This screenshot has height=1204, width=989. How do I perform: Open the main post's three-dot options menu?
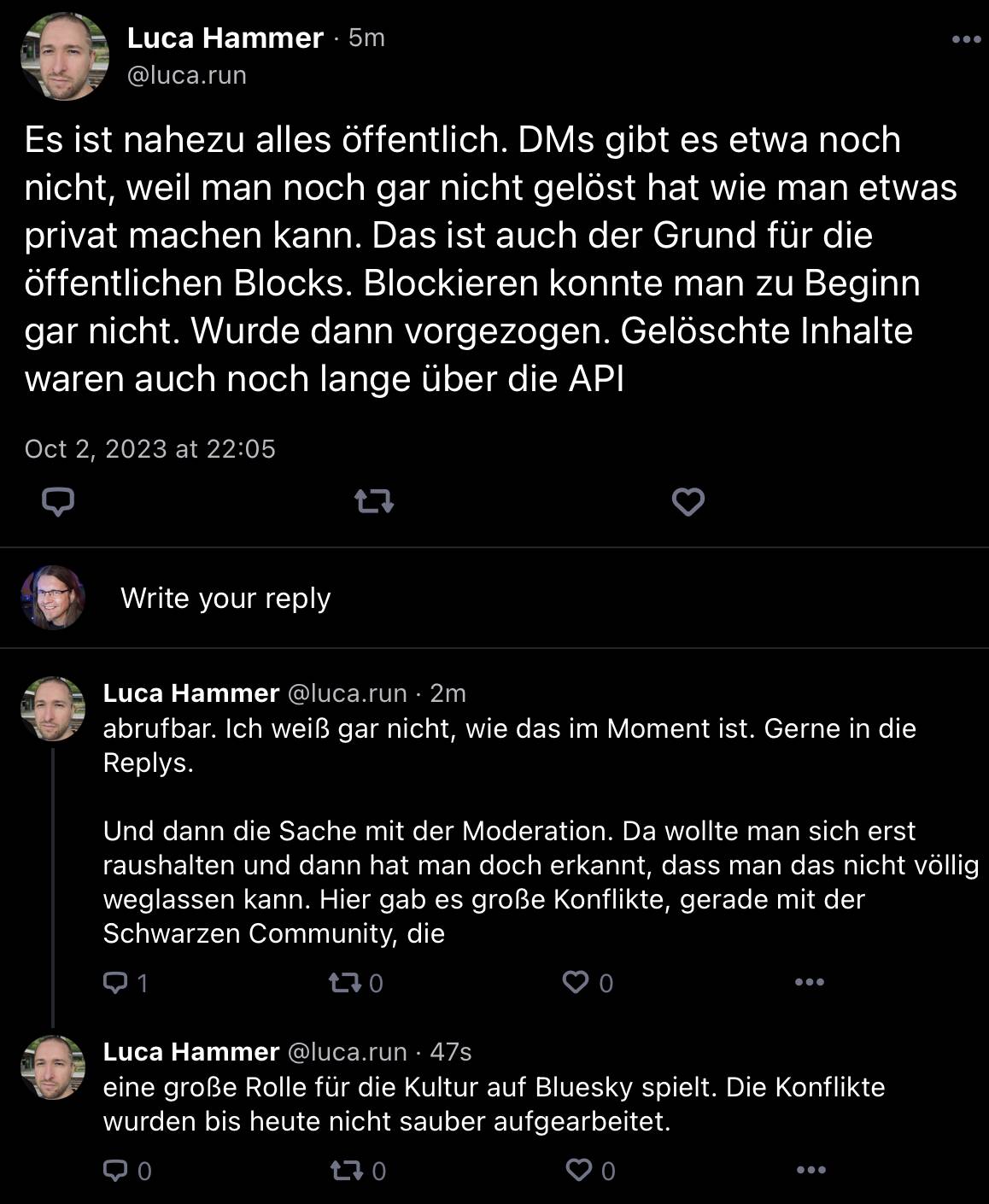coord(966,39)
